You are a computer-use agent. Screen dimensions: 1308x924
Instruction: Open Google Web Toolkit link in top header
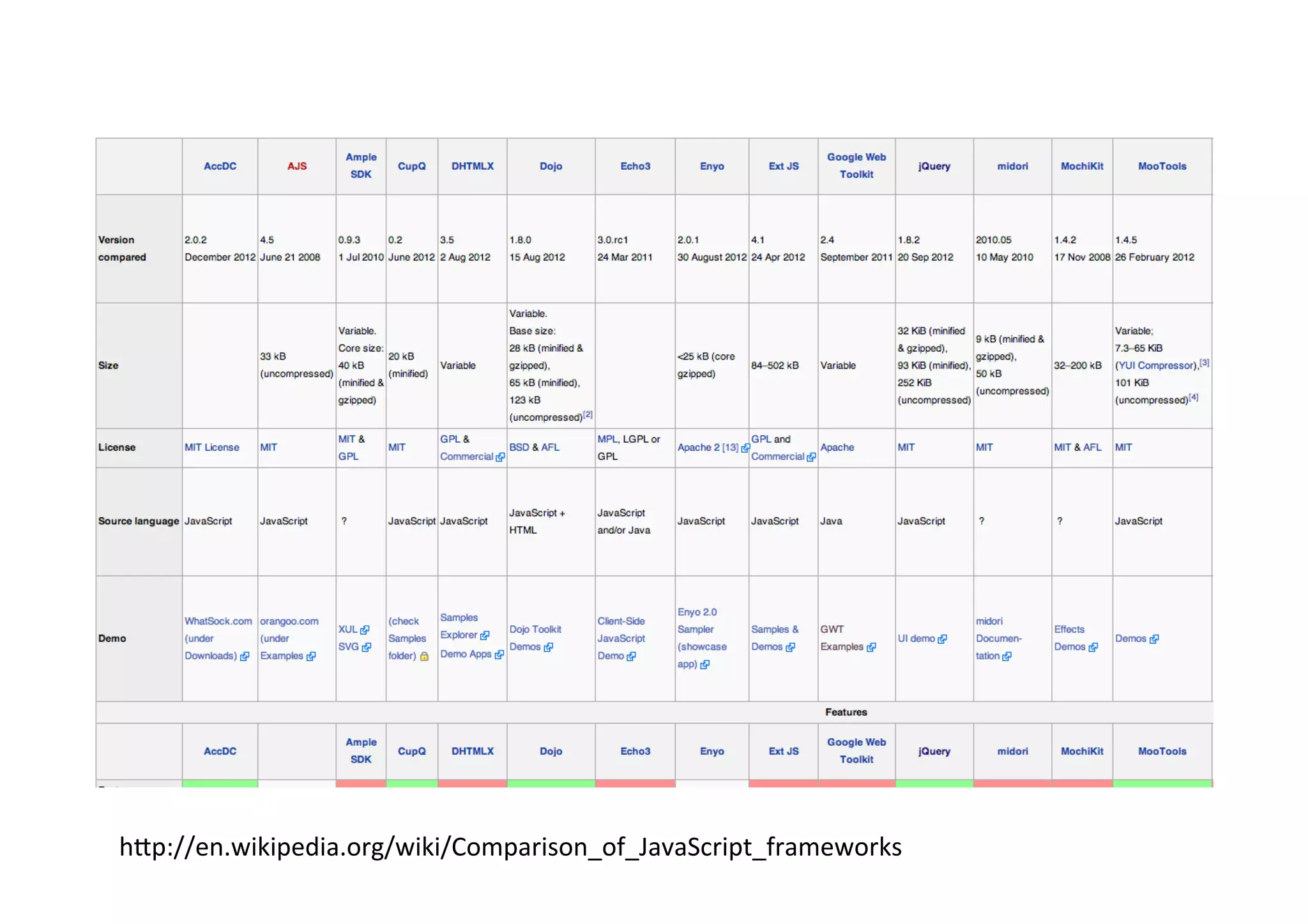coord(856,165)
